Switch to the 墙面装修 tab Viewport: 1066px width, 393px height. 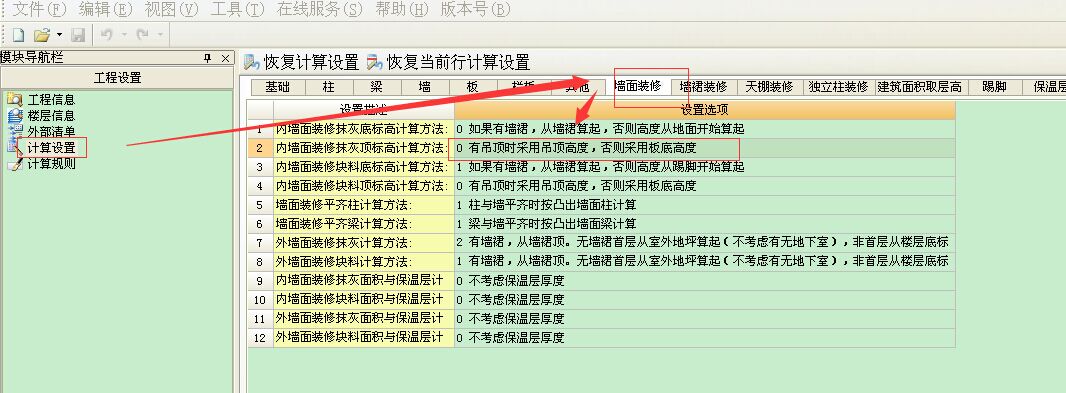point(637,86)
